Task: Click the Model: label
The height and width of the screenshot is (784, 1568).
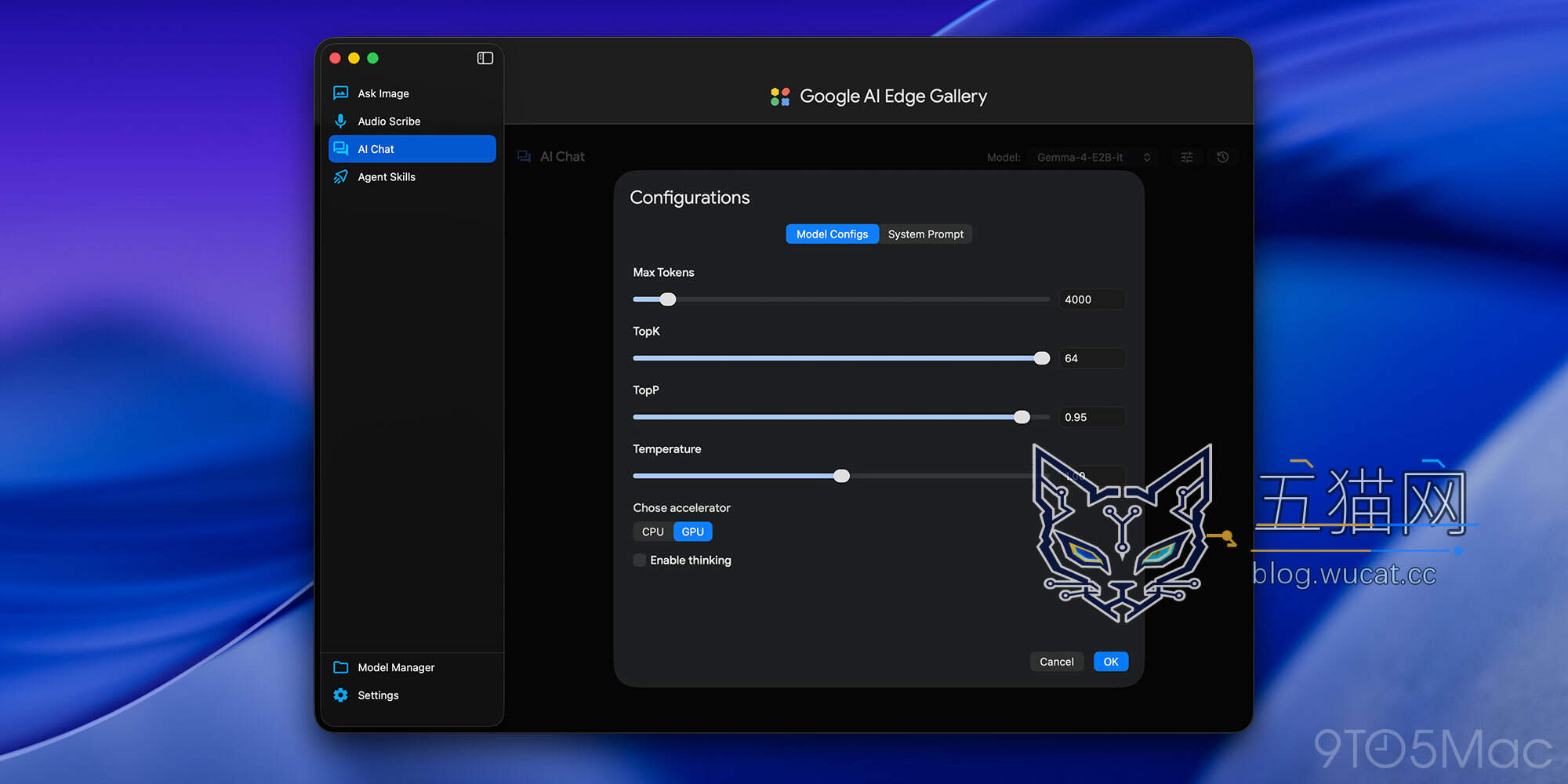Action: point(1004,158)
